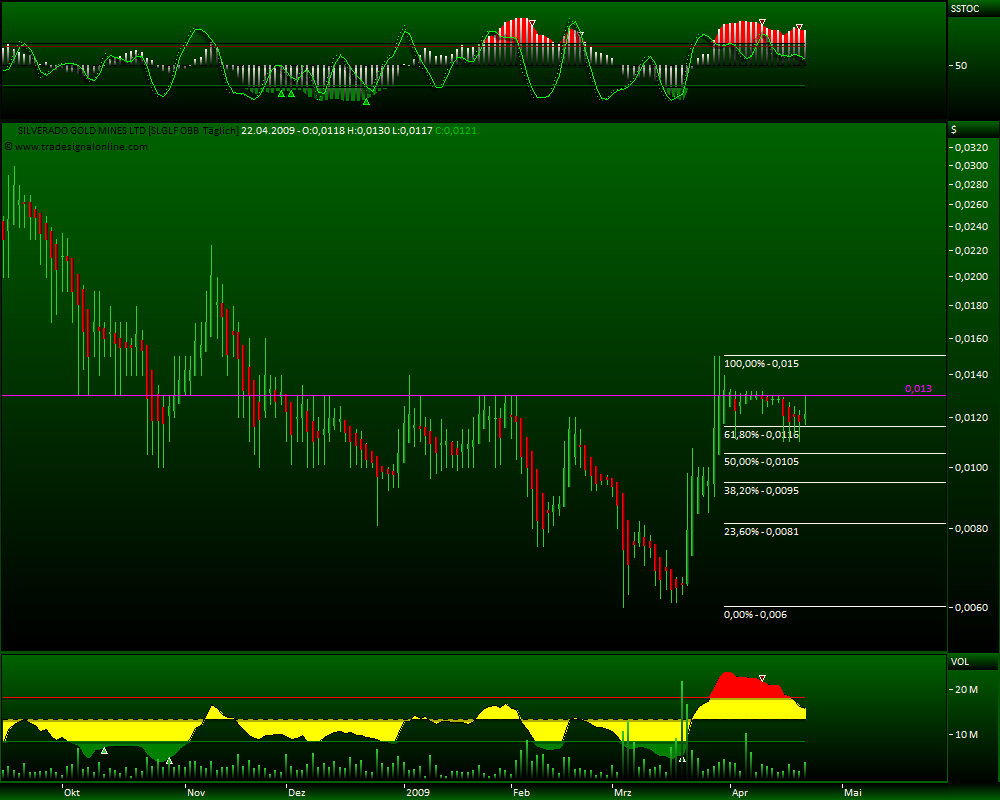This screenshot has height=800, width=1000.
Task: Click the Nov label on the time axis
Action: [x=195, y=791]
